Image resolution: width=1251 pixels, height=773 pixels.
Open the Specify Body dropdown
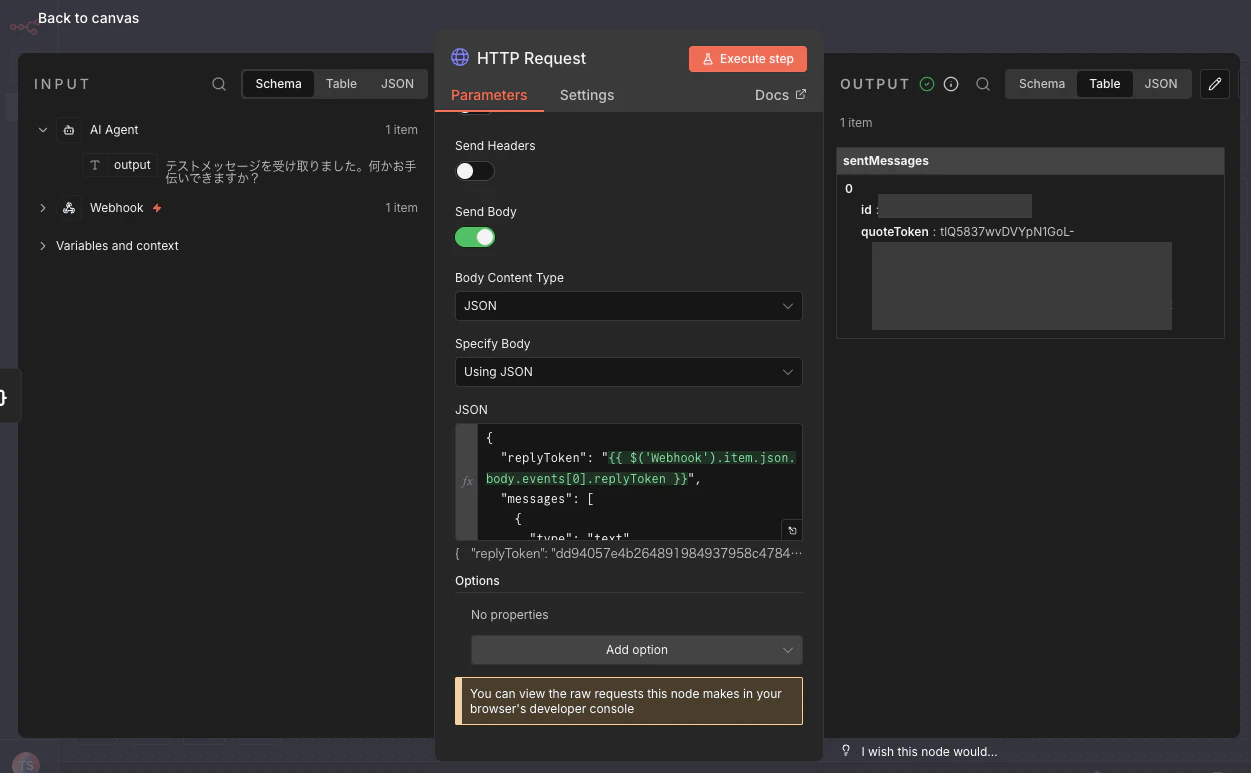tap(628, 372)
